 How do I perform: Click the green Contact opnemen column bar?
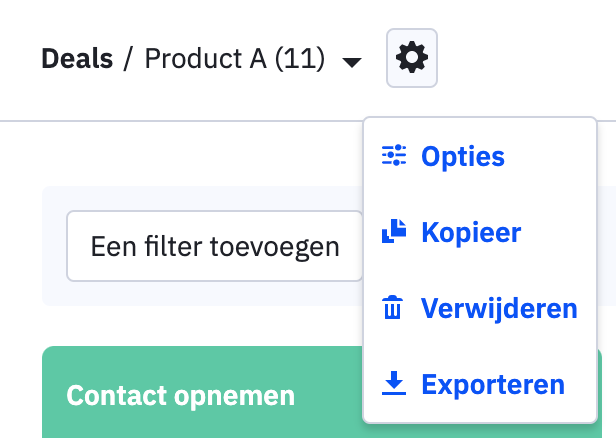coord(202,392)
